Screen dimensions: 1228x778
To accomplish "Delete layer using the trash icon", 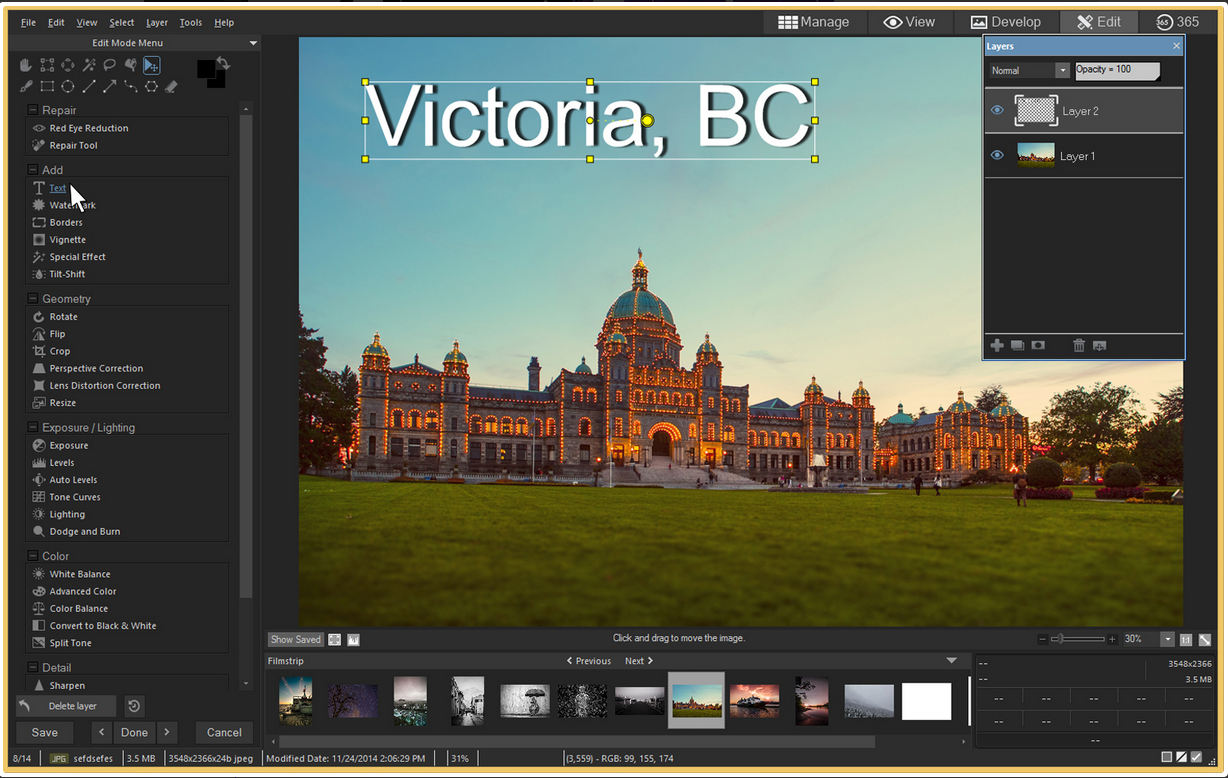I will pos(1079,345).
